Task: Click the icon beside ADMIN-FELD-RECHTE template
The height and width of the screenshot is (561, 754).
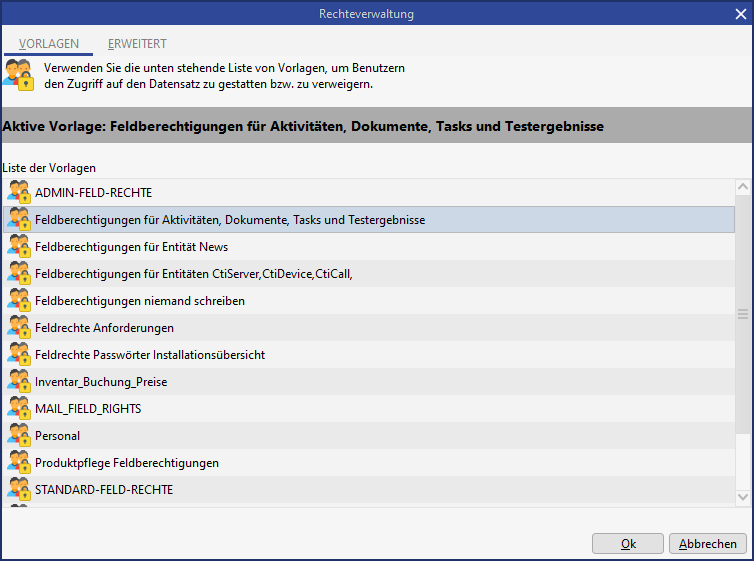Action: [19, 192]
